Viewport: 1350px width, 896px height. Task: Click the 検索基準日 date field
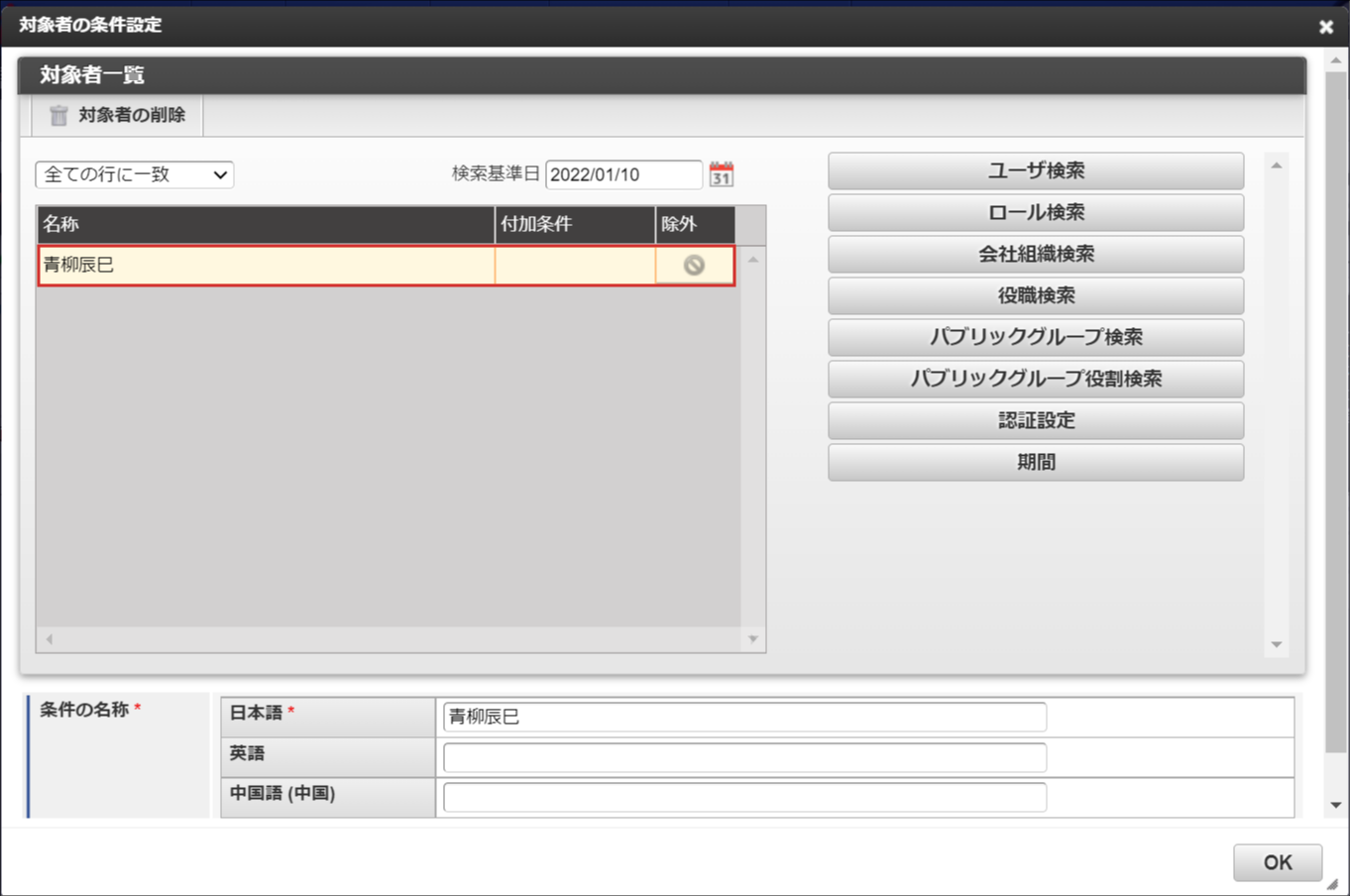coord(623,174)
